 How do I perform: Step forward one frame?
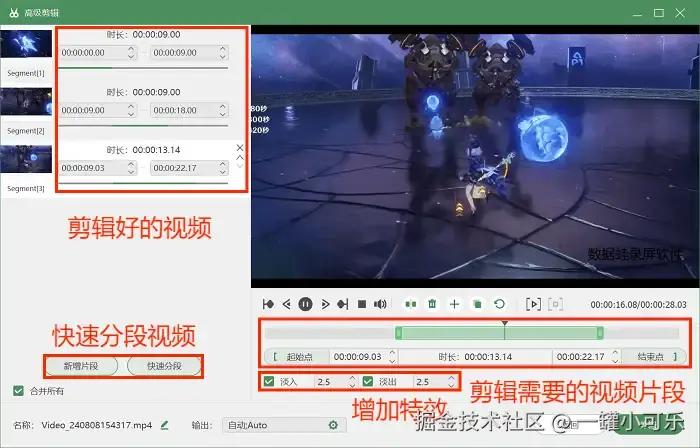coord(325,304)
